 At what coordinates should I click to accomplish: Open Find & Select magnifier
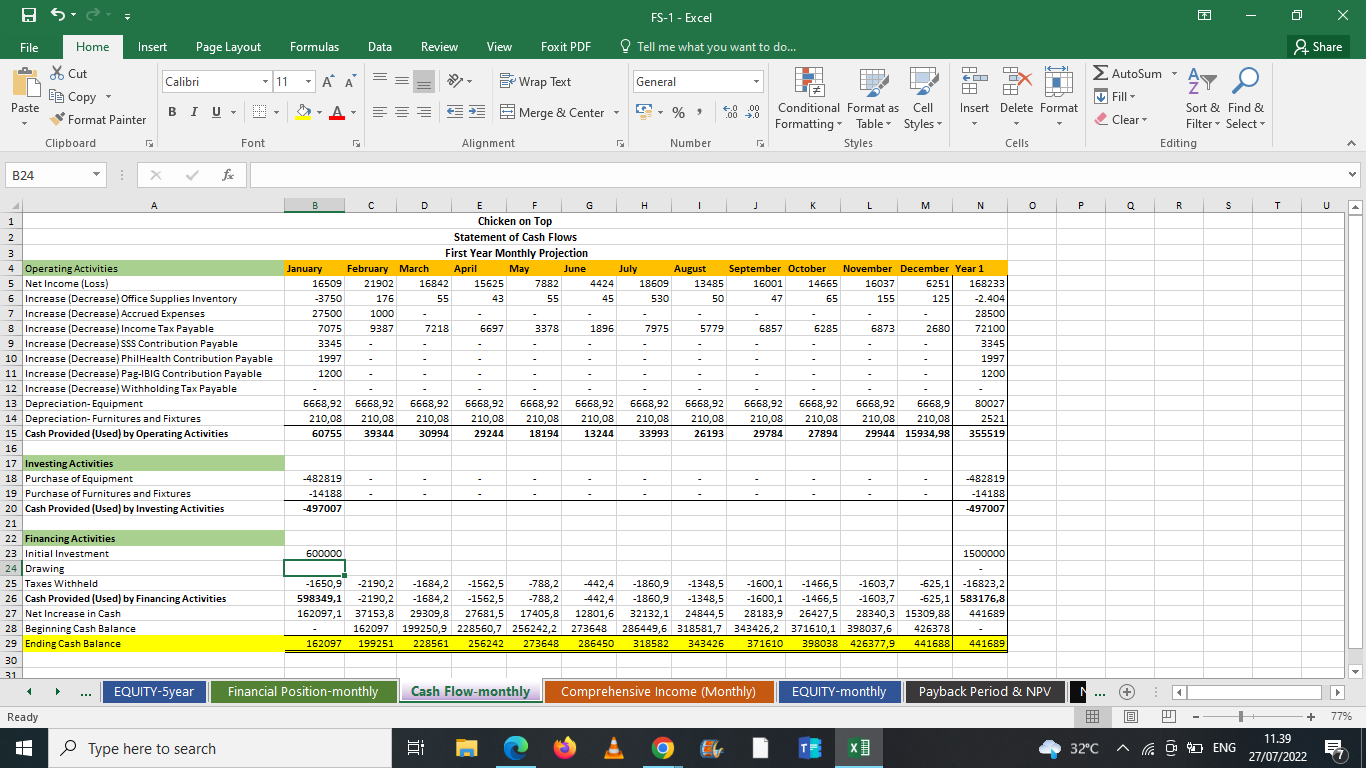click(1246, 100)
